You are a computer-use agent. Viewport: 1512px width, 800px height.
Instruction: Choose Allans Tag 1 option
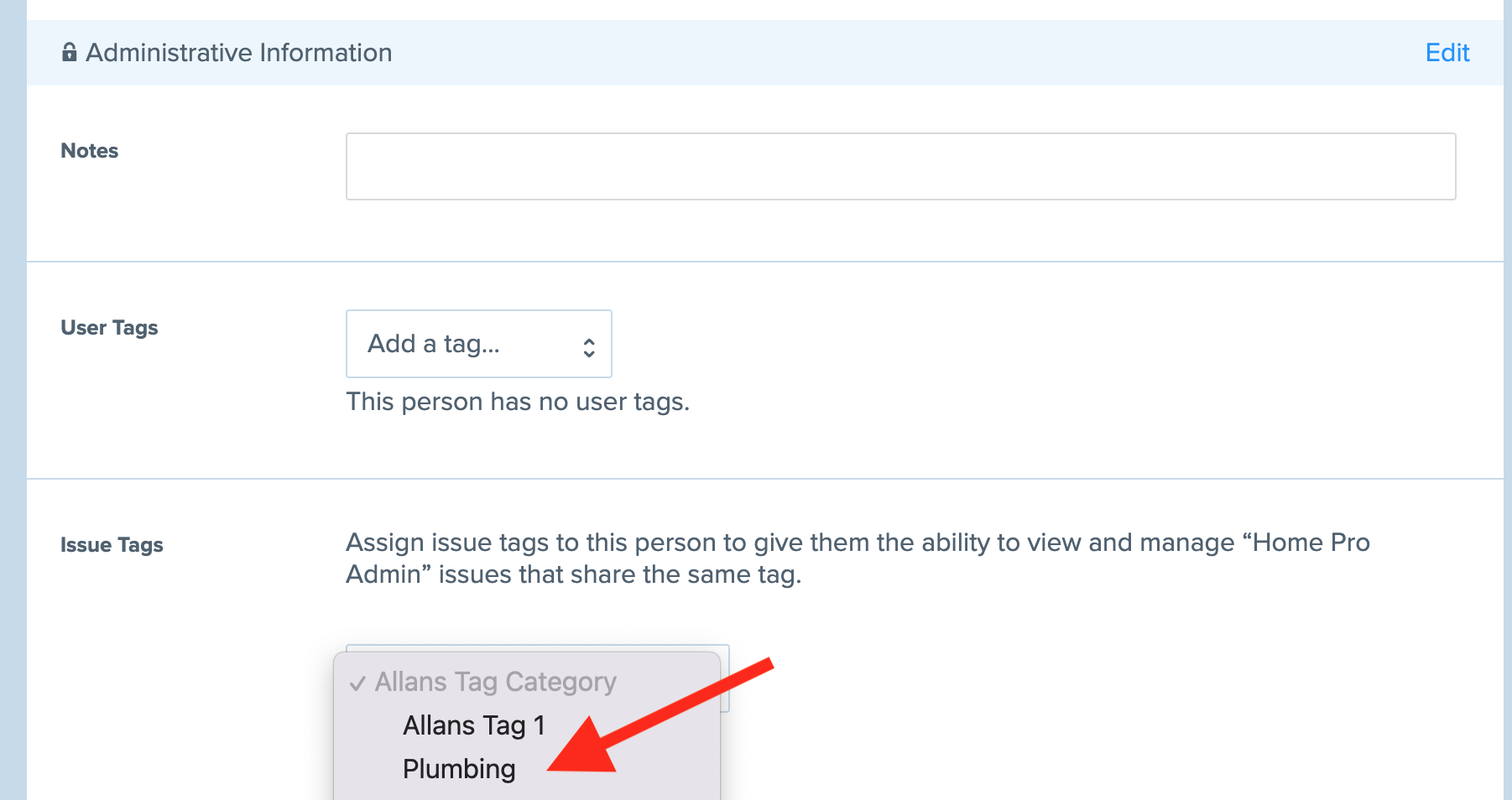tap(474, 725)
